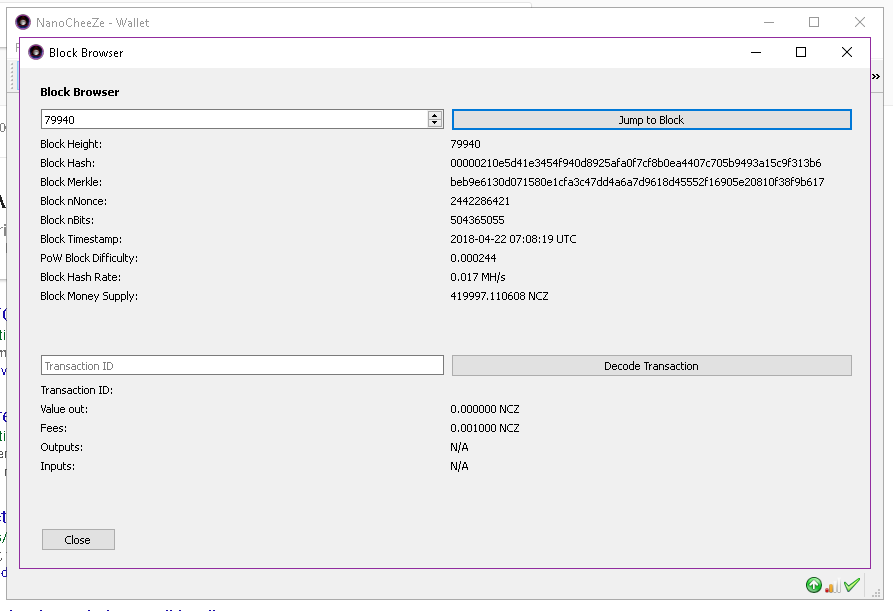
Task: Increase block number with spinner up arrow
Action: pyautogui.click(x=435, y=115)
